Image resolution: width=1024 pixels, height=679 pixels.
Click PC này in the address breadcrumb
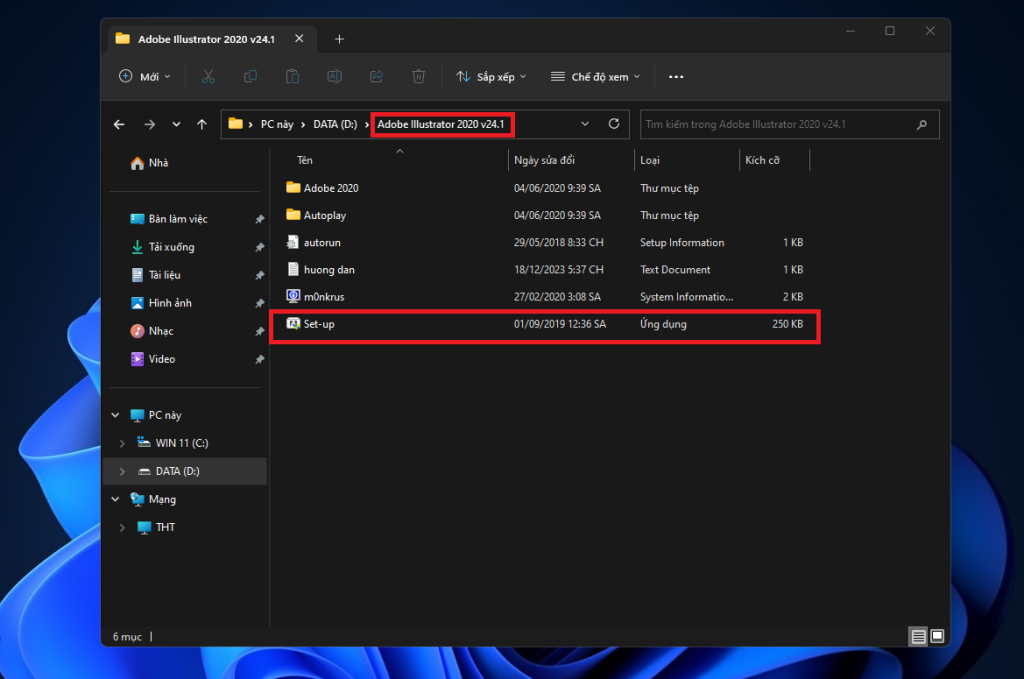pos(277,124)
